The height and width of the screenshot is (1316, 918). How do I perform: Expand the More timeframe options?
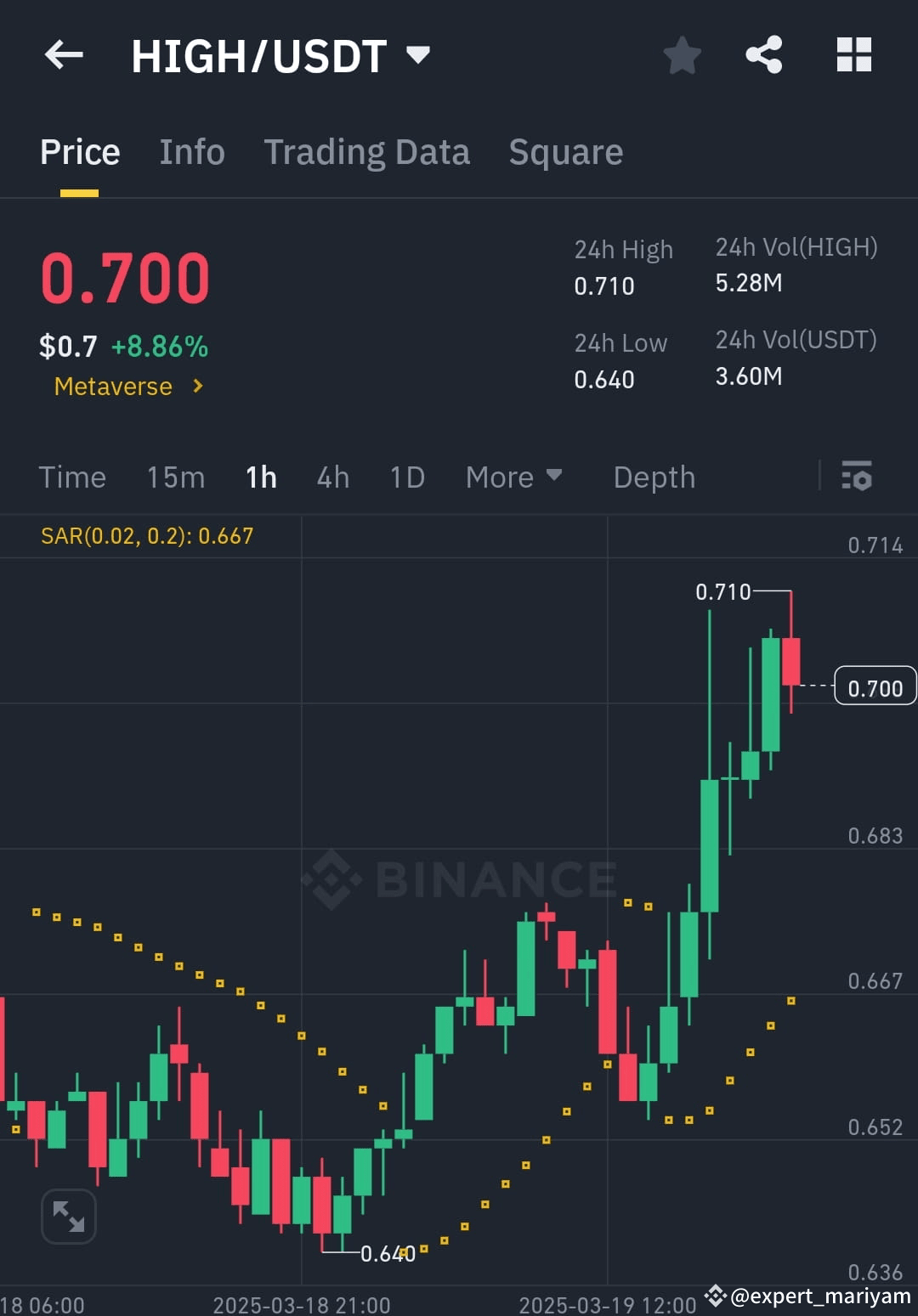point(513,477)
